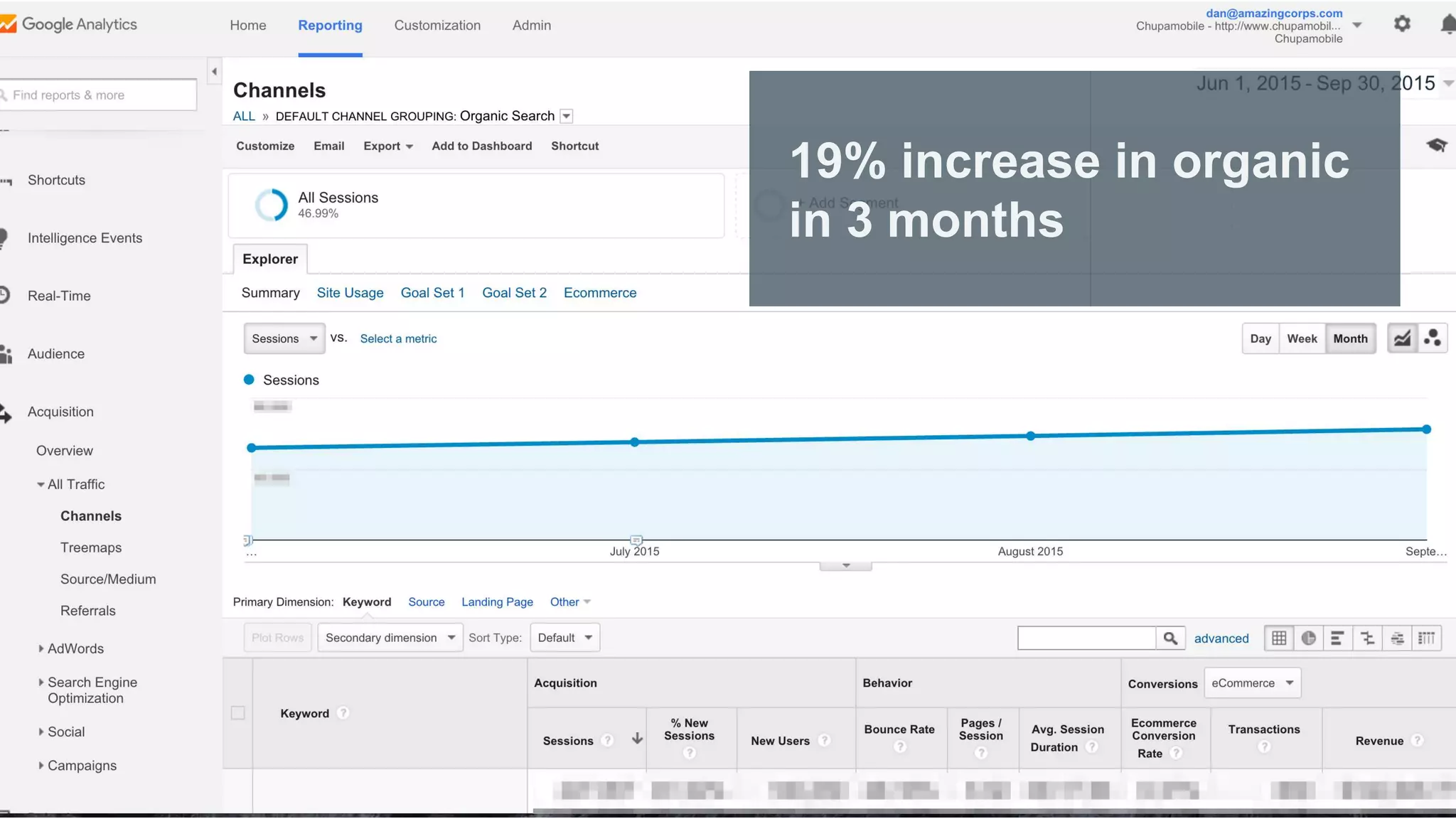Click the Customize button
This screenshot has width=1456, height=819.
tap(265, 146)
